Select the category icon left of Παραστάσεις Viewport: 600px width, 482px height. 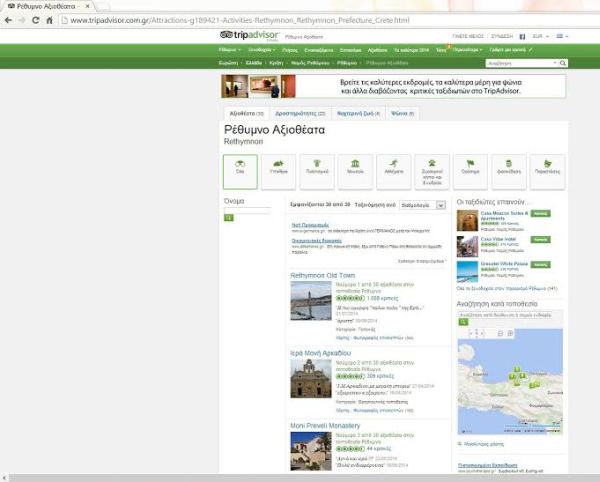(509, 172)
